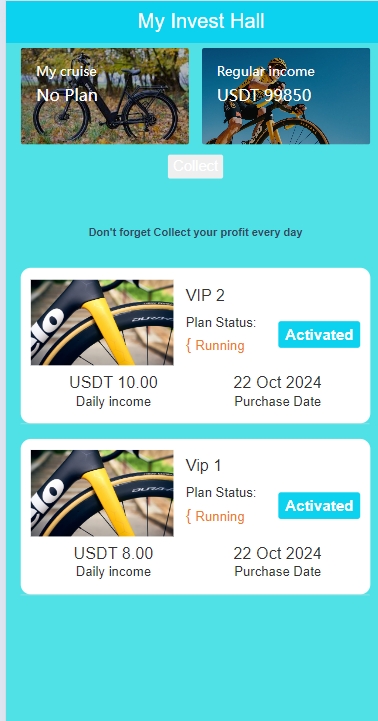Screen dimensions: 378x721
Task: Open the Regular income USDT card
Action: pyautogui.click(x=286, y=96)
